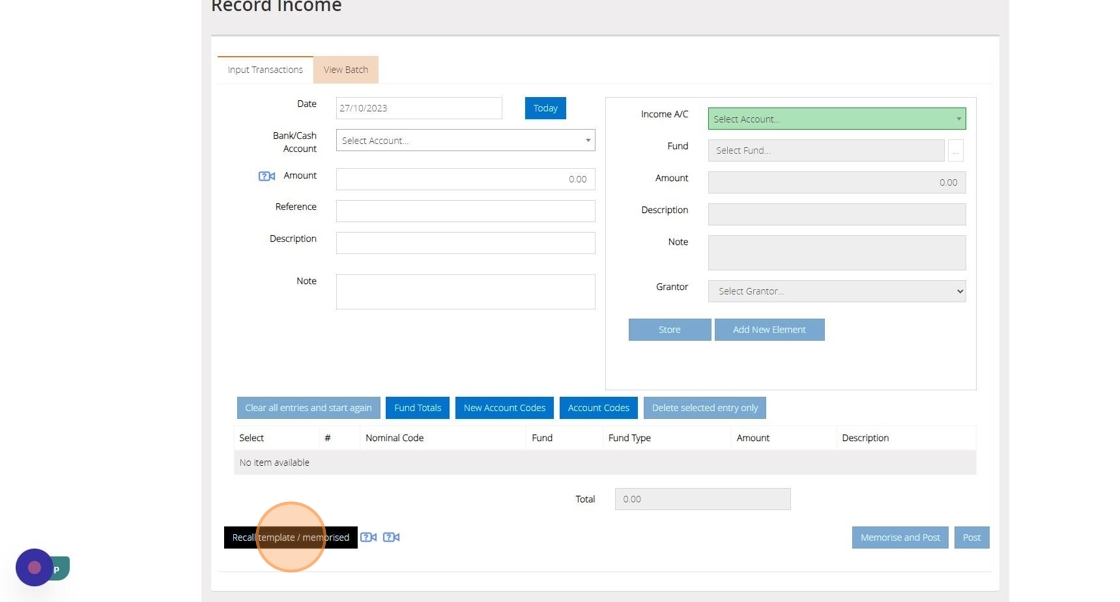Viewport: 1120px width, 602px height.
Task: Click the Store button
Action: click(x=669, y=329)
